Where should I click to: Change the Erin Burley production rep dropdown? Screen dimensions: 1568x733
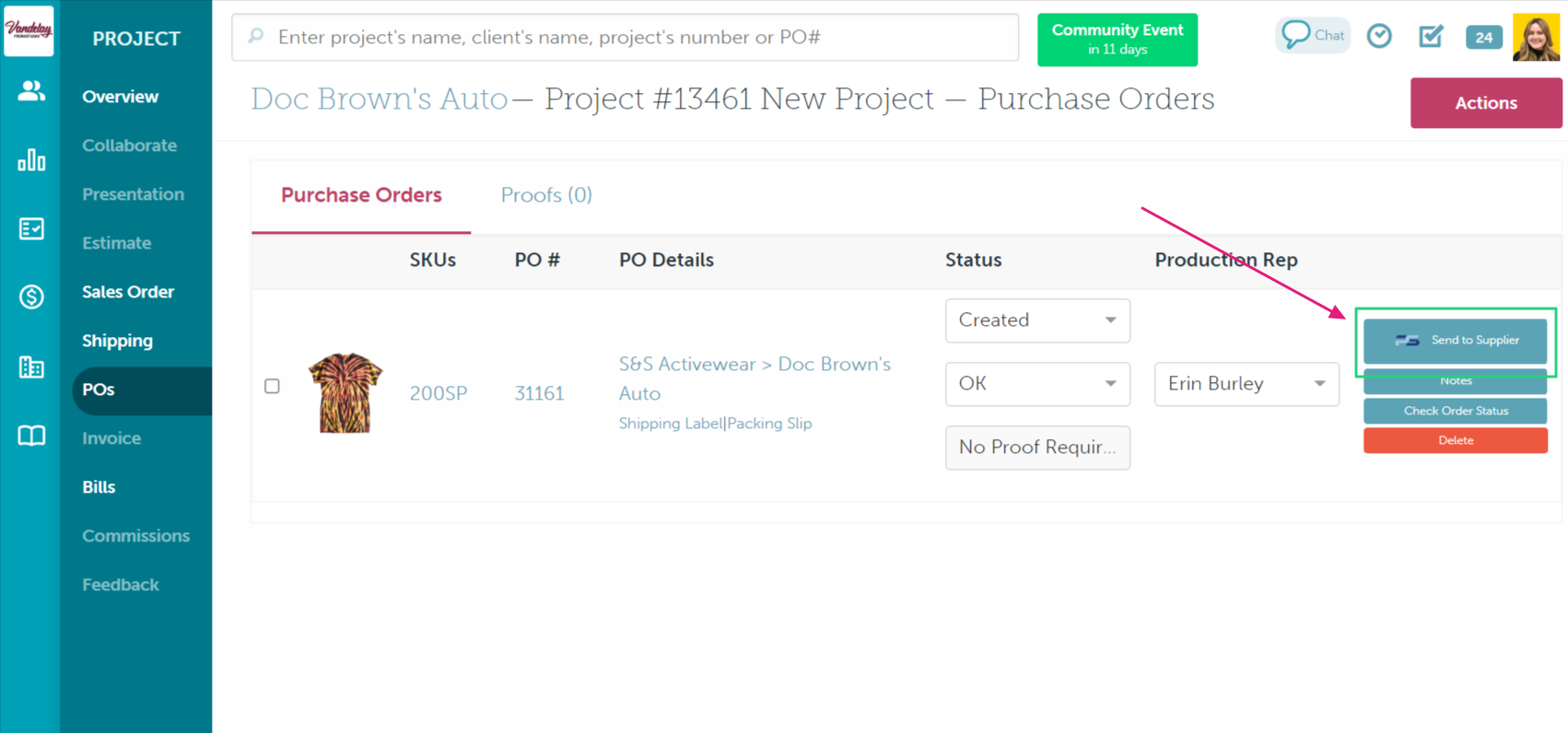(1246, 384)
